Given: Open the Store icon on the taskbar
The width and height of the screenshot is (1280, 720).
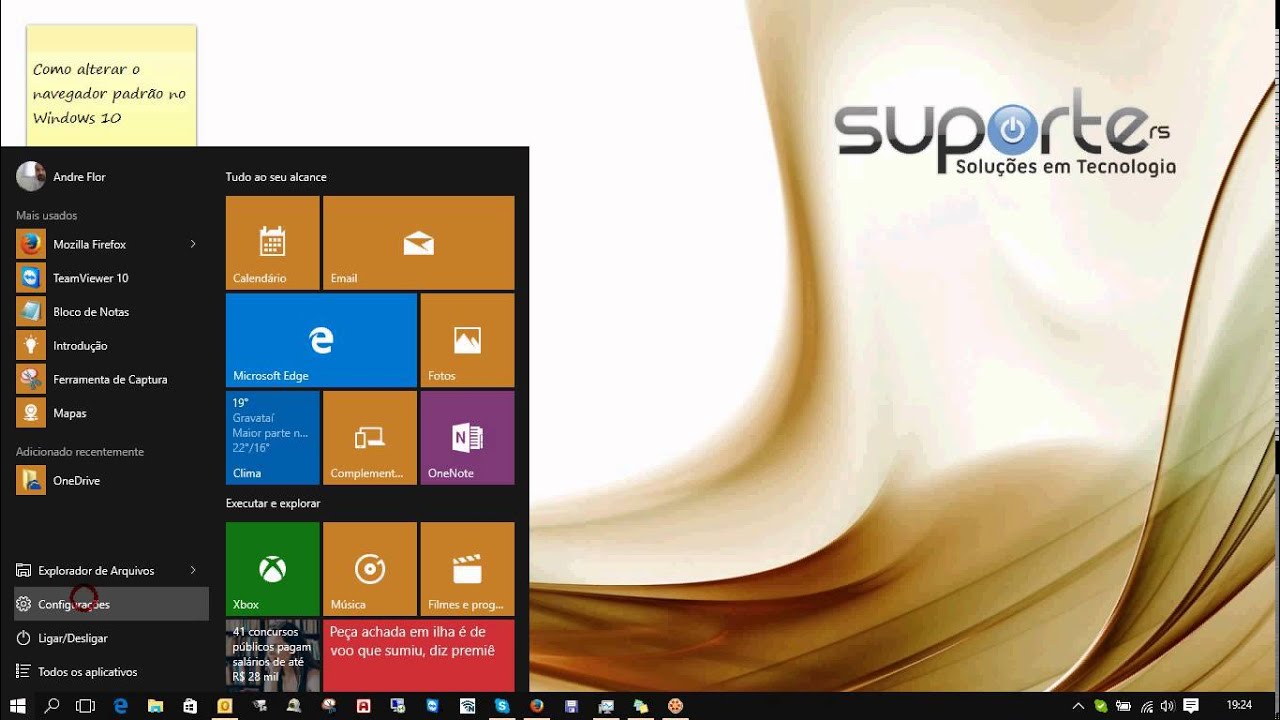Looking at the screenshot, I should coord(190,705).
